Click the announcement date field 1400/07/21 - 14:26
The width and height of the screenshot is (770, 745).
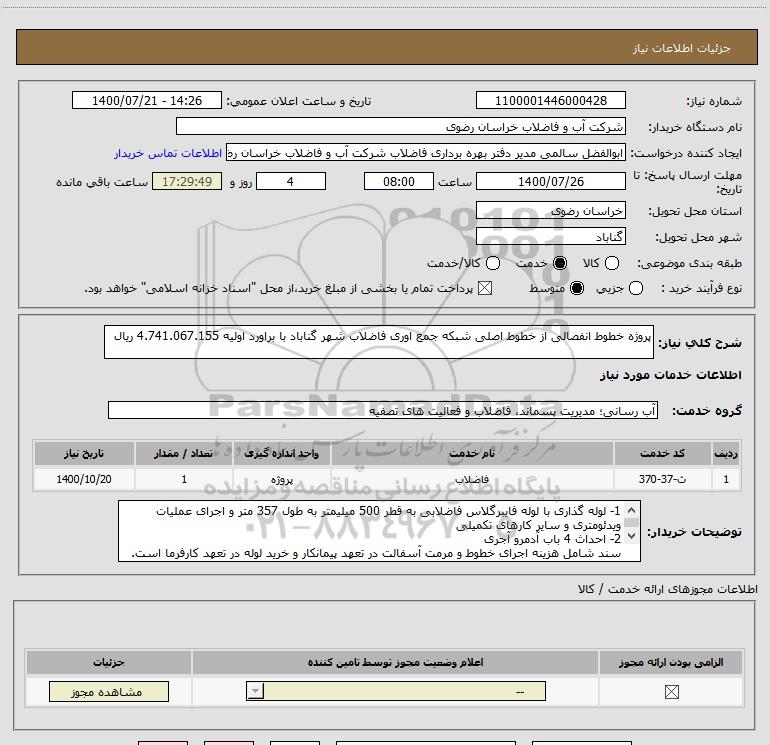pyautogui.click(x=147, y=101)
